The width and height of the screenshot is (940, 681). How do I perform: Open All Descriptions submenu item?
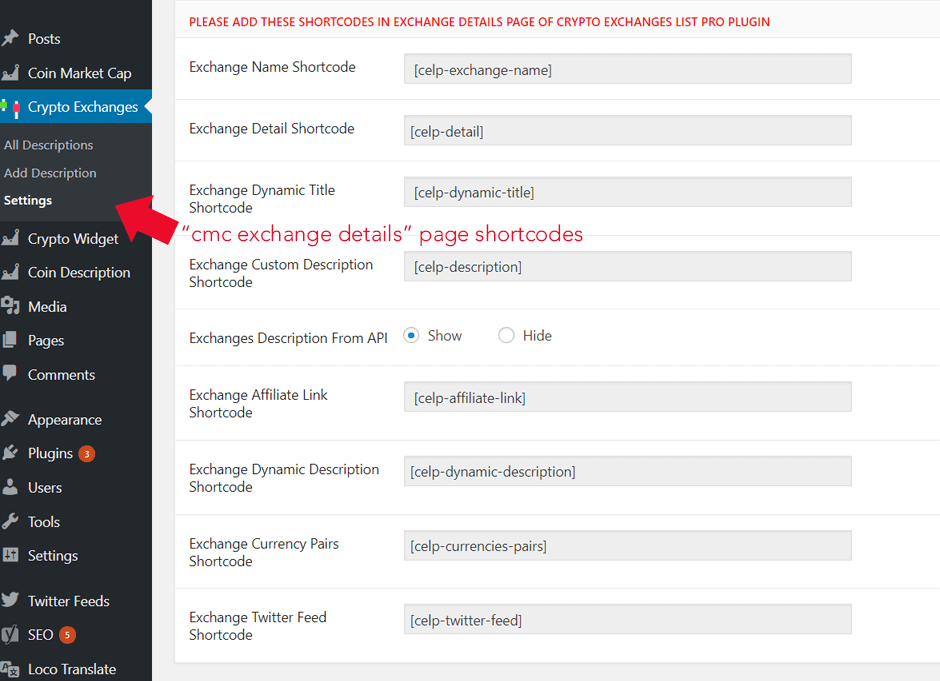point(48,145)
